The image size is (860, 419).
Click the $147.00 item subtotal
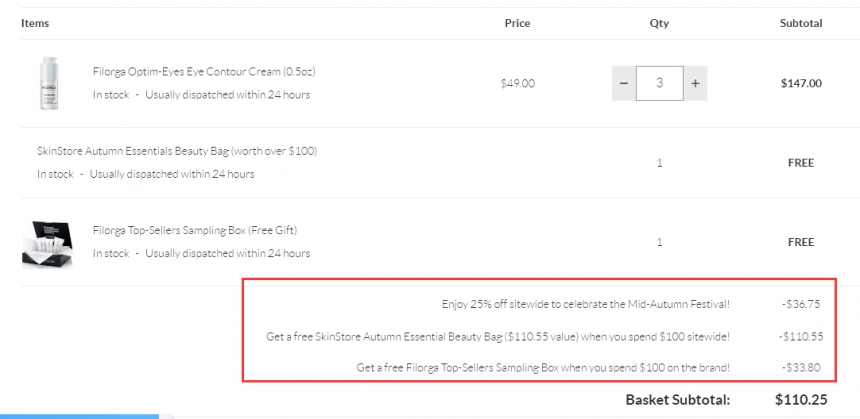coord(801,84)
